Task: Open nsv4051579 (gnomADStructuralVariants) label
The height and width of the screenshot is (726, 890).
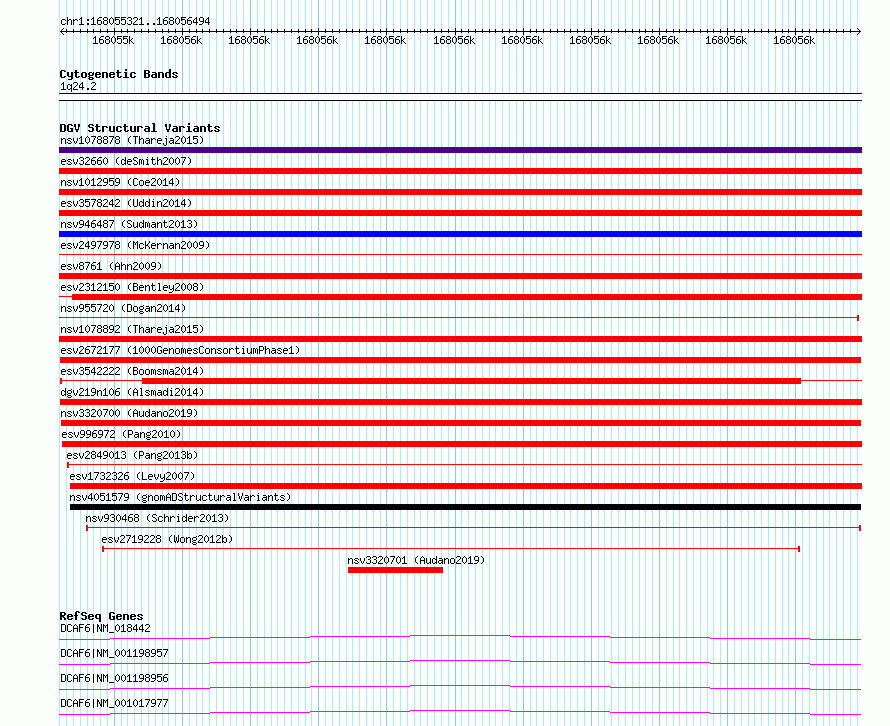Action: point(180,497)
